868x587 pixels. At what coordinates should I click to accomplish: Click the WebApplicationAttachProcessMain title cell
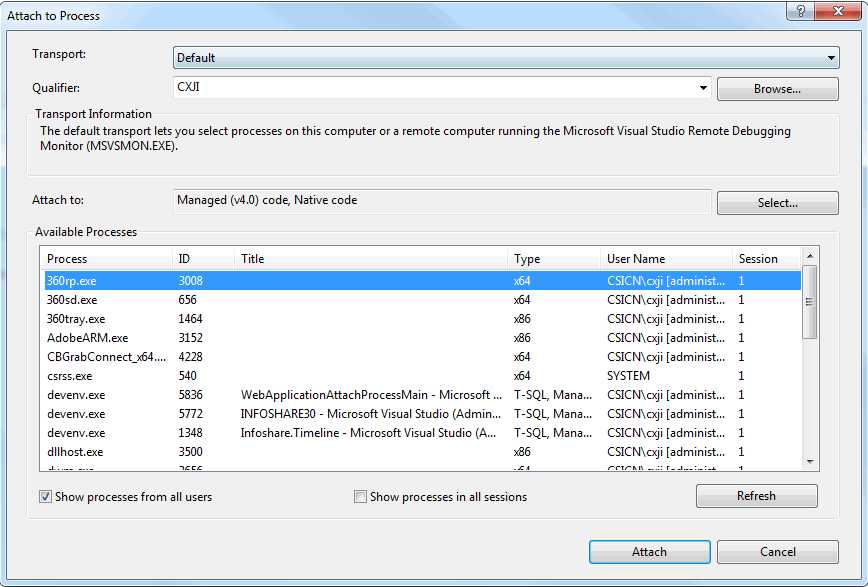[x=371, y=395]
